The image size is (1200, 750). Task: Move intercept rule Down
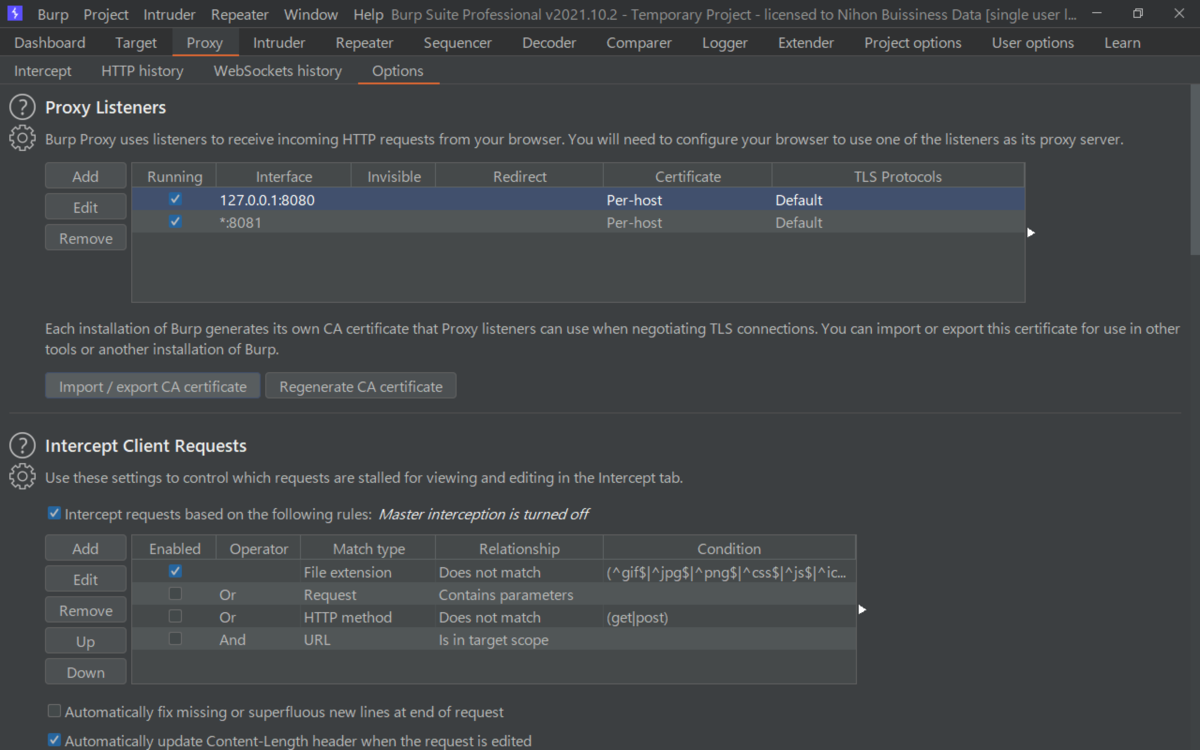[86, 672]
